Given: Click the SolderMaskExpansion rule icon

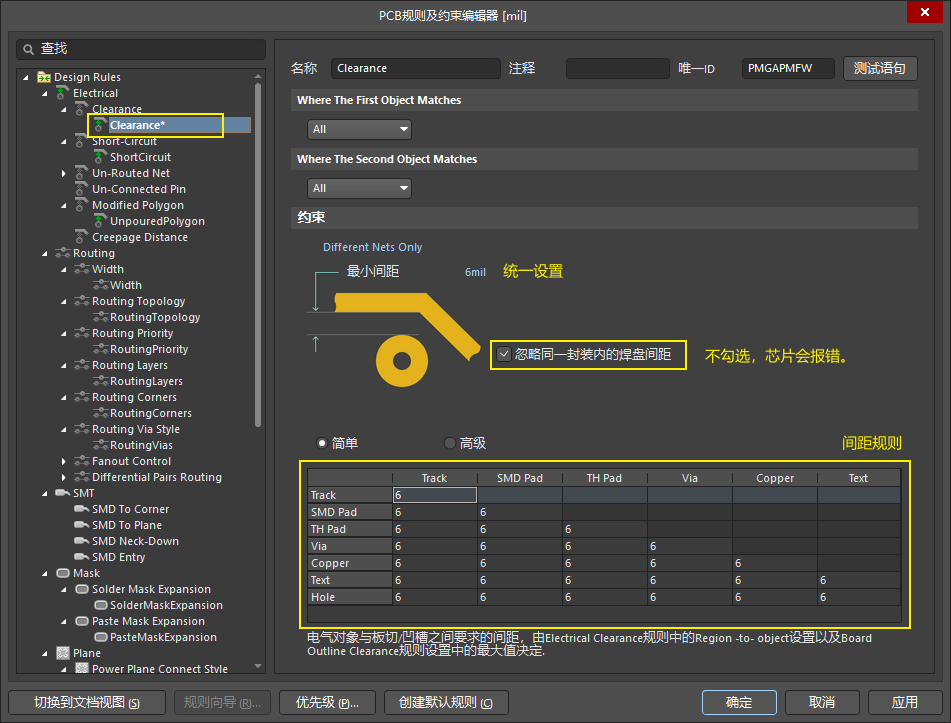Looking at the screenshot, I should 100,605.
